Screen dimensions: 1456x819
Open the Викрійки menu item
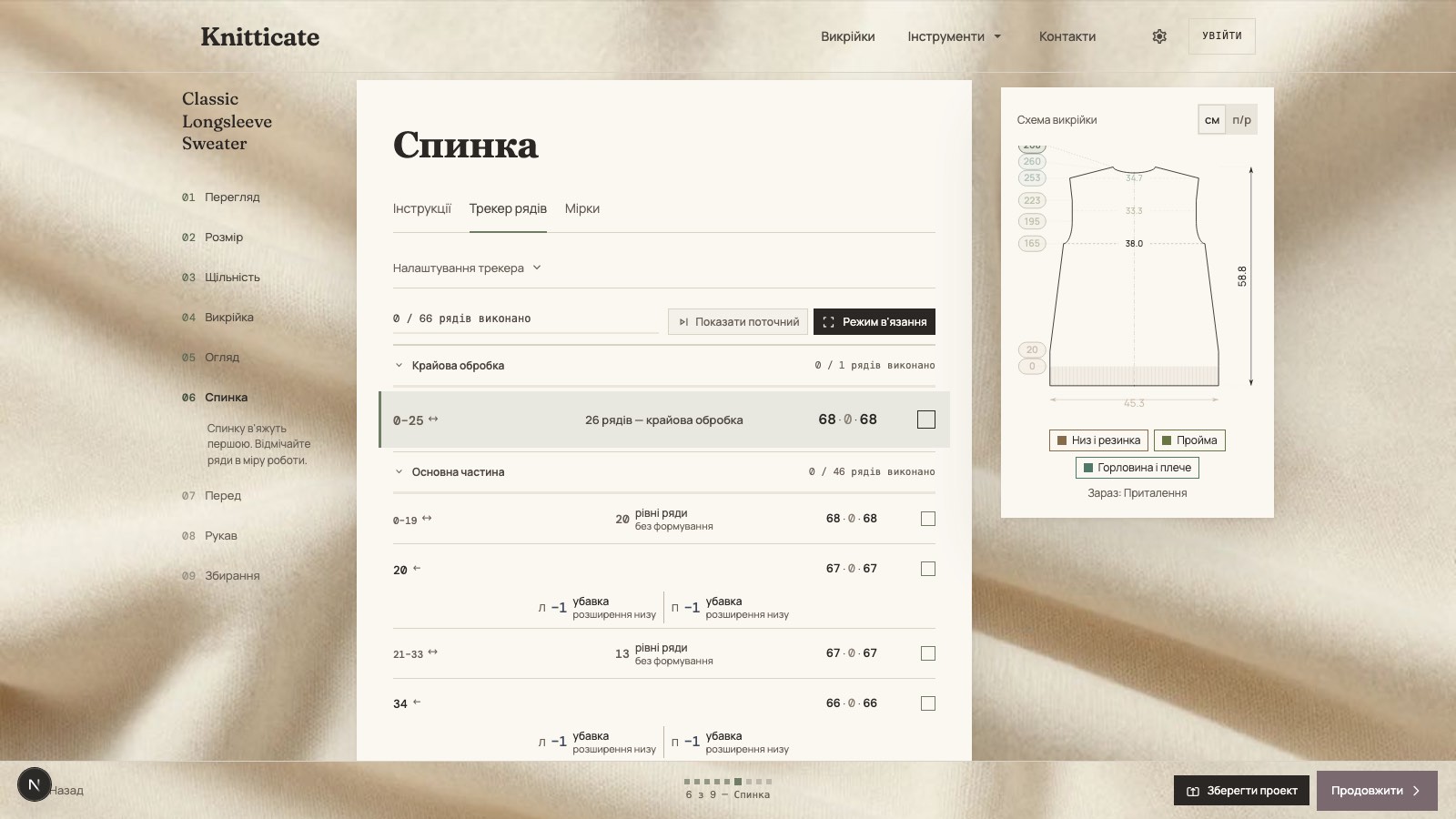pos(847,36)
